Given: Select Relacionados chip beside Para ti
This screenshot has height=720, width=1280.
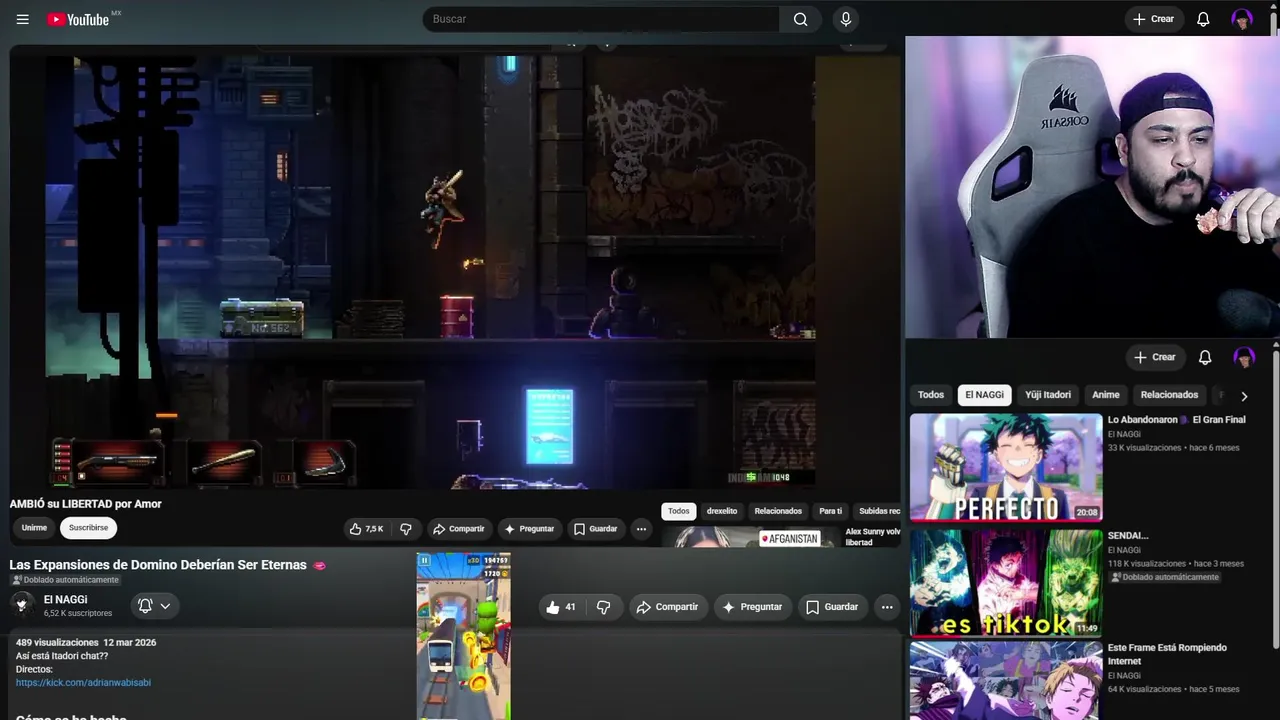Looking at the screenshot, I should (778, 511).
